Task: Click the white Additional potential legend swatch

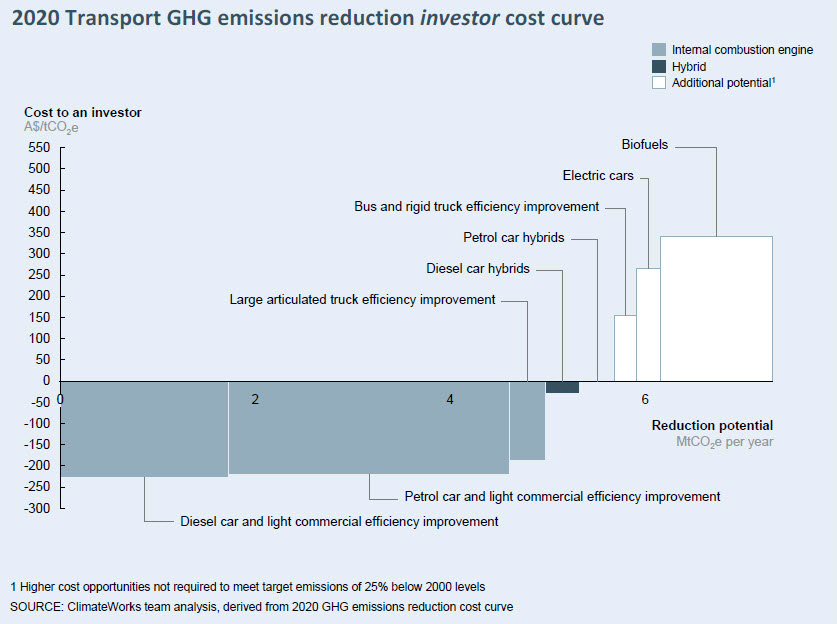Action: pyautogui.click(x=658, y=84)
